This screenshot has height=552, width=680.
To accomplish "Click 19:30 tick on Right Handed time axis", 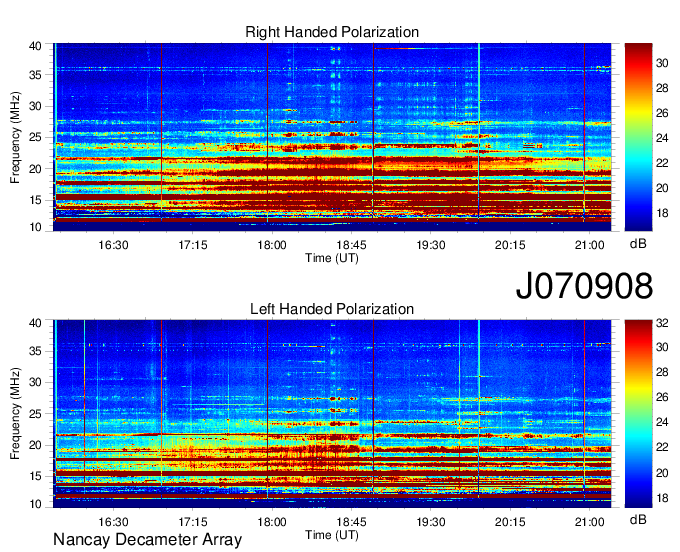I will pos(431,245).
